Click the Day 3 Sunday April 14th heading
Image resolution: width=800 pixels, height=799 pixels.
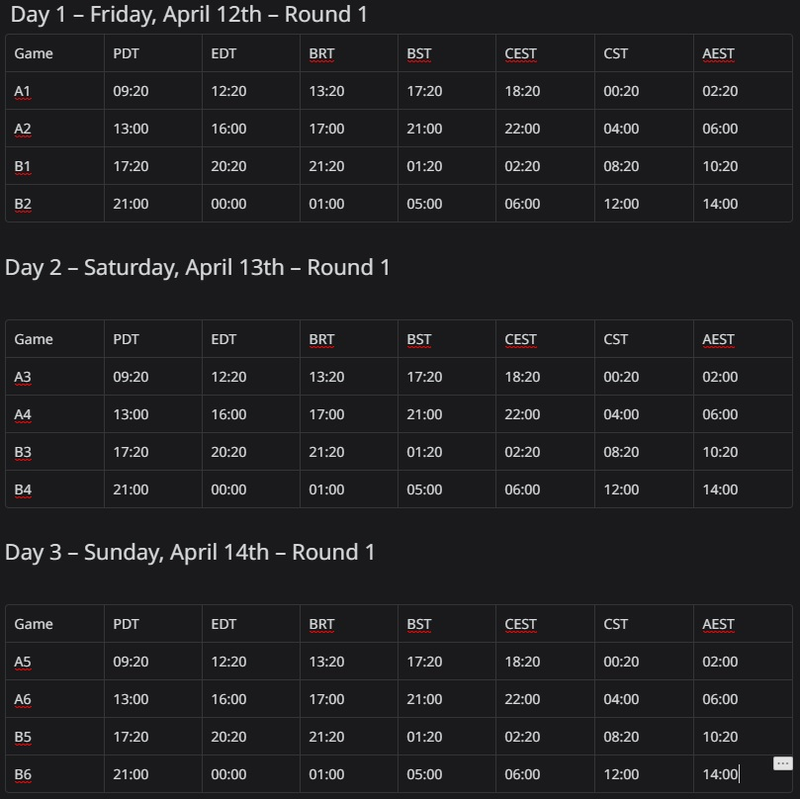[x=190, y=552]
